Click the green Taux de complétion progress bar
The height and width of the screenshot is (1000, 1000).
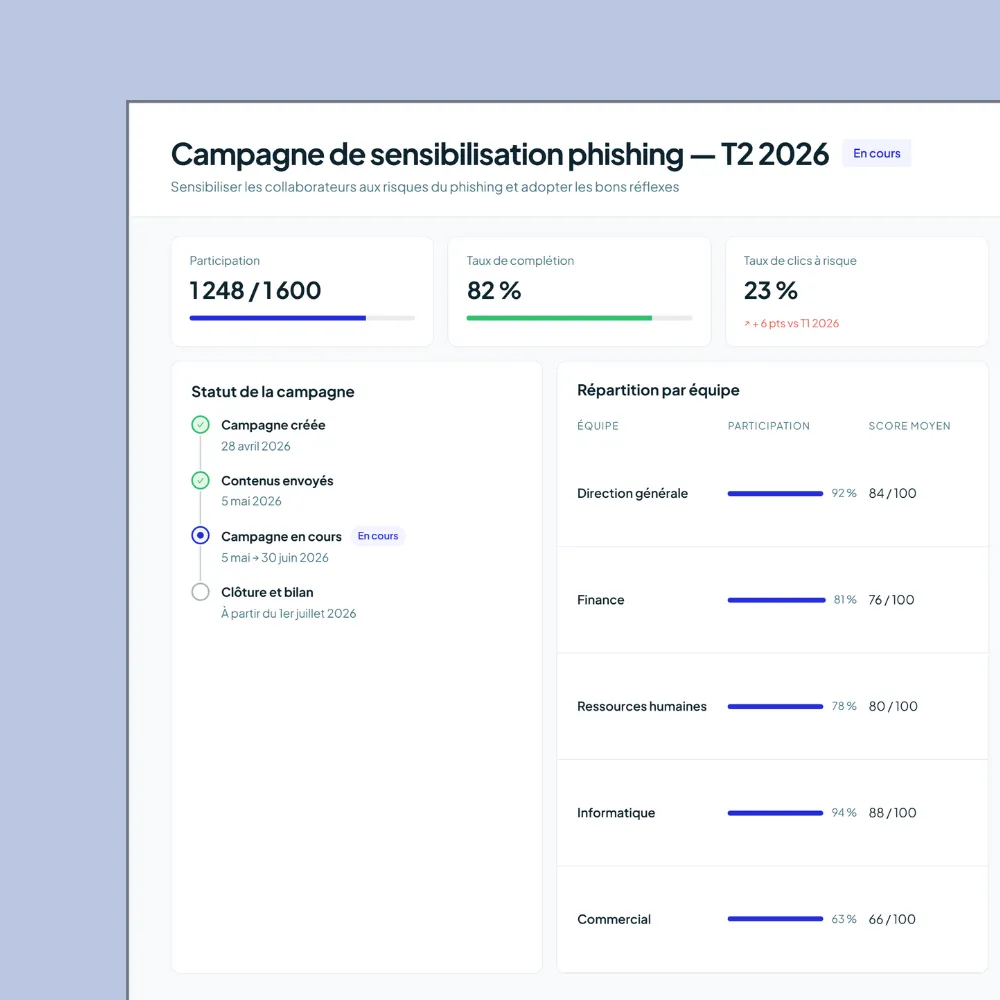[579, 318]
